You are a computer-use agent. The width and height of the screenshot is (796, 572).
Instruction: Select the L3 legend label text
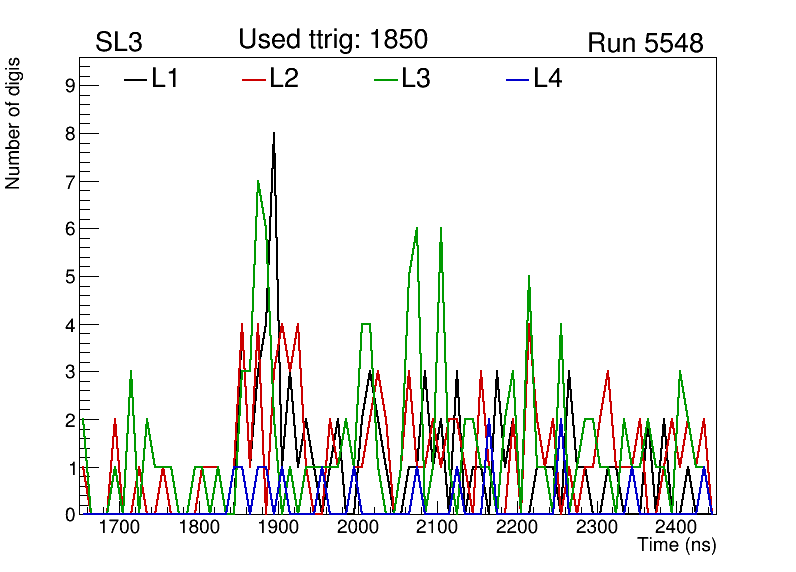[416, 79]
